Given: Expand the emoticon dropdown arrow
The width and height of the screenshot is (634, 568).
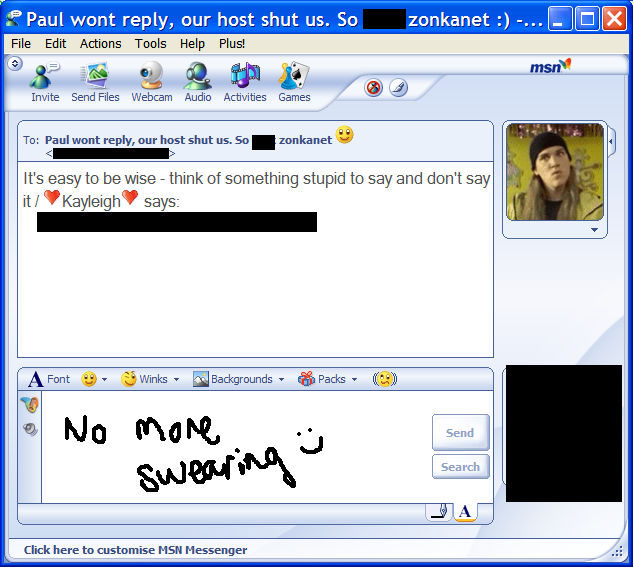Looking at the screenshot, I should pos(104,379).
